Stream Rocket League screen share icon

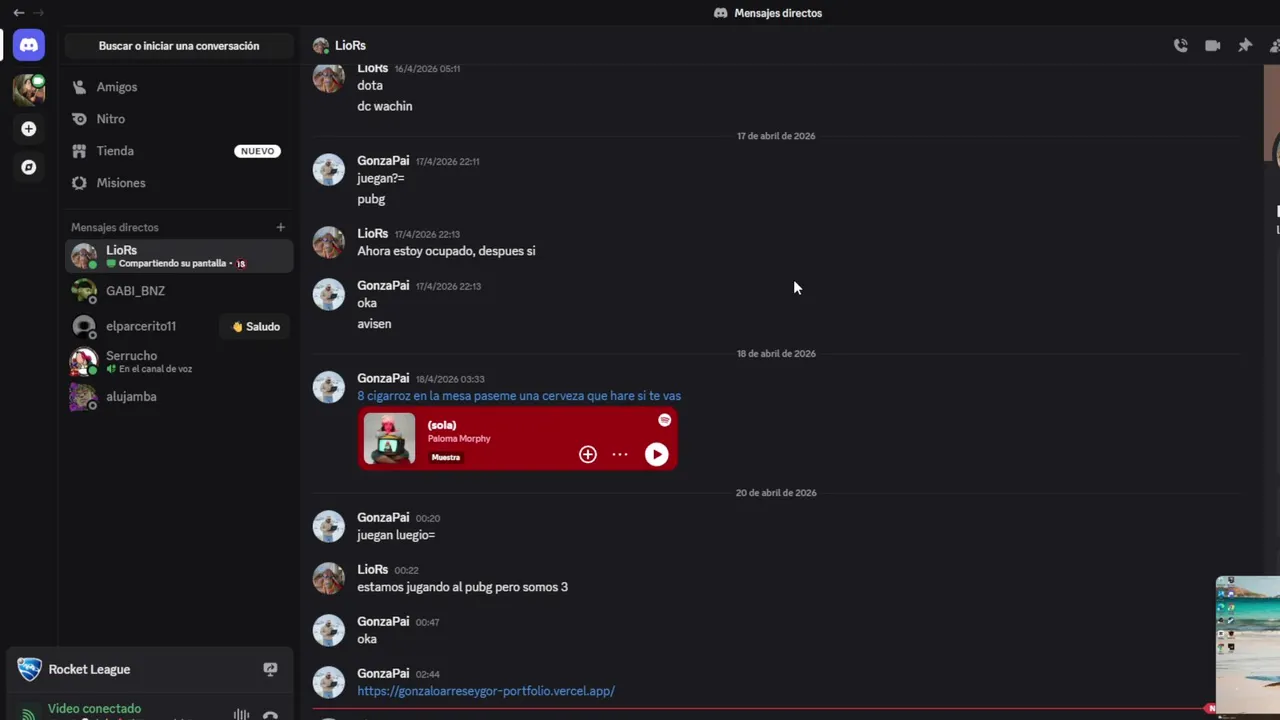[x=270, y=669]
